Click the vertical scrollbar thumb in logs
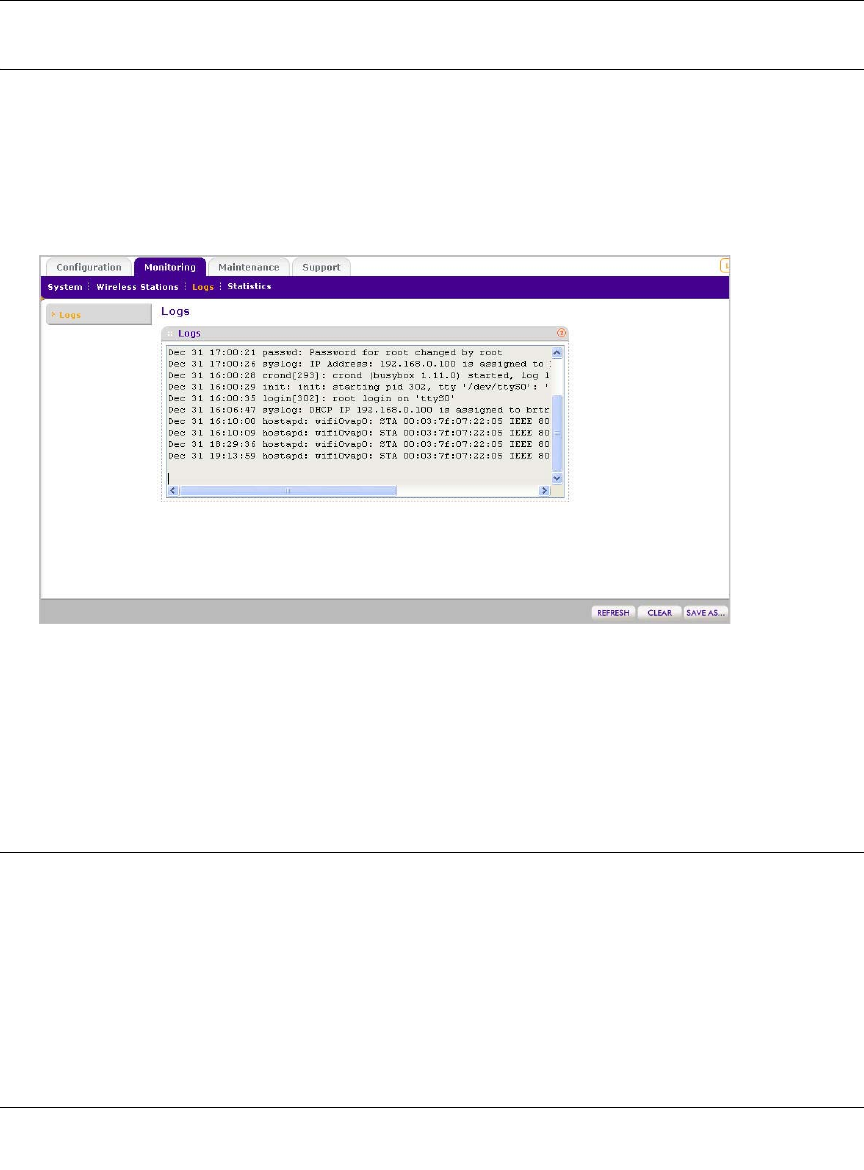 pyautogui.click(x=557, y=433)
